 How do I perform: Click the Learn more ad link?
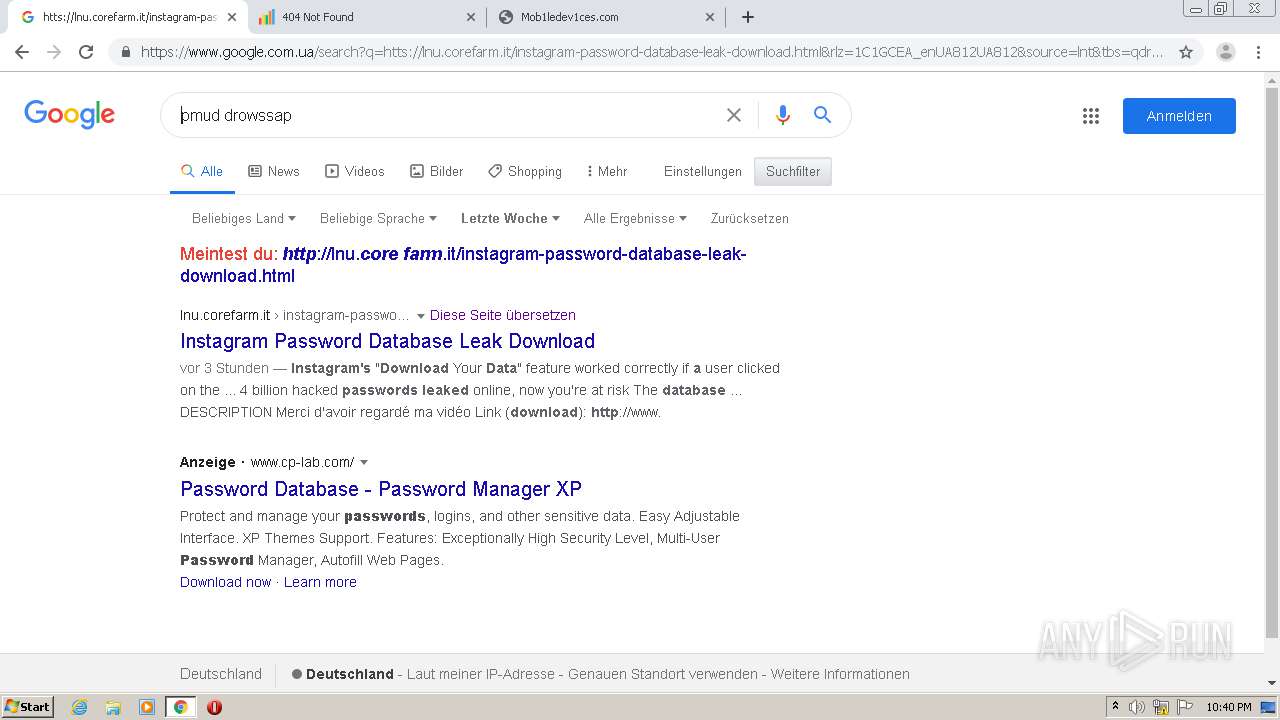(320, 582)
